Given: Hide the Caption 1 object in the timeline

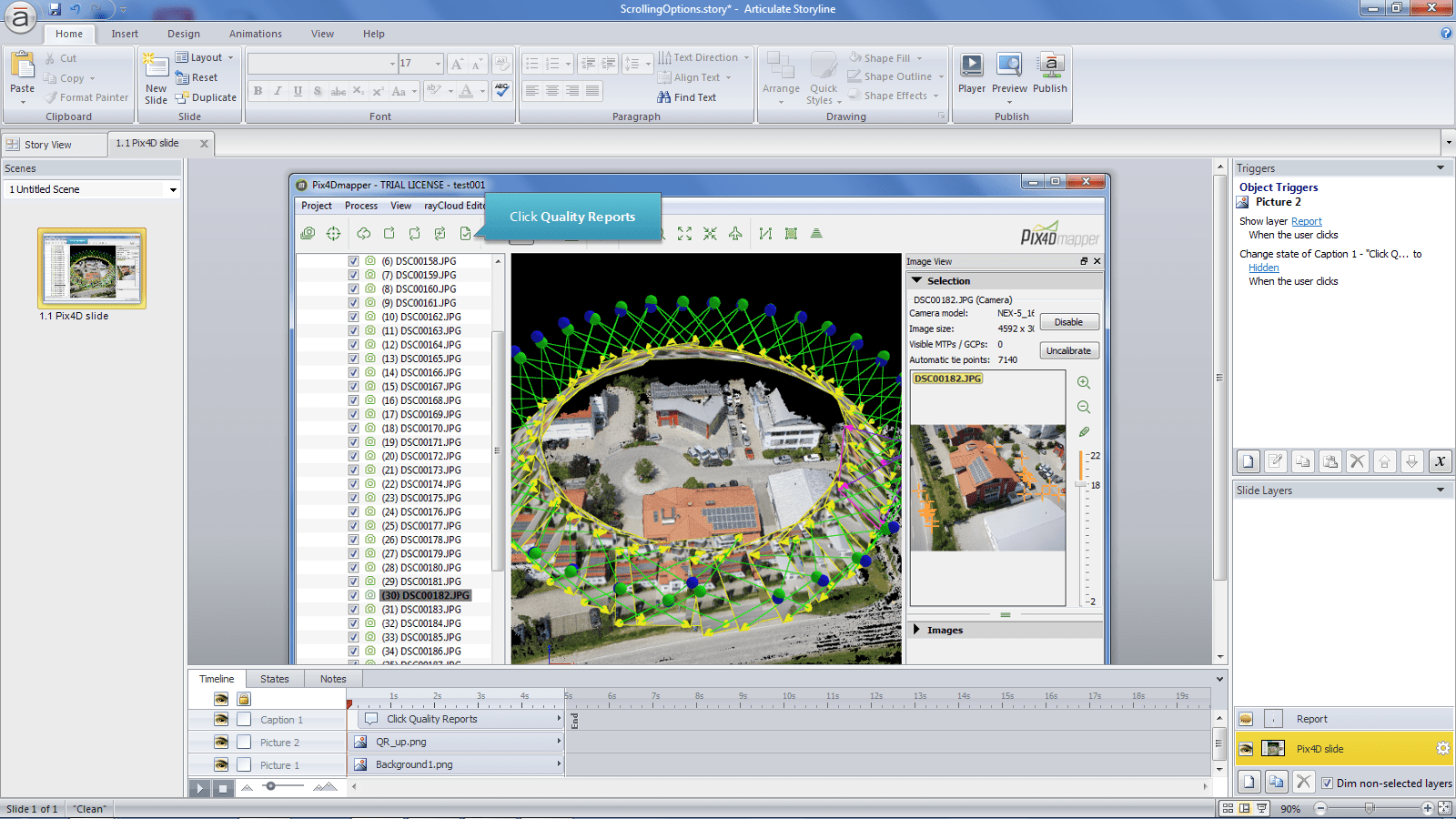Looking at the screenshot, I should (x=220, y=719).
